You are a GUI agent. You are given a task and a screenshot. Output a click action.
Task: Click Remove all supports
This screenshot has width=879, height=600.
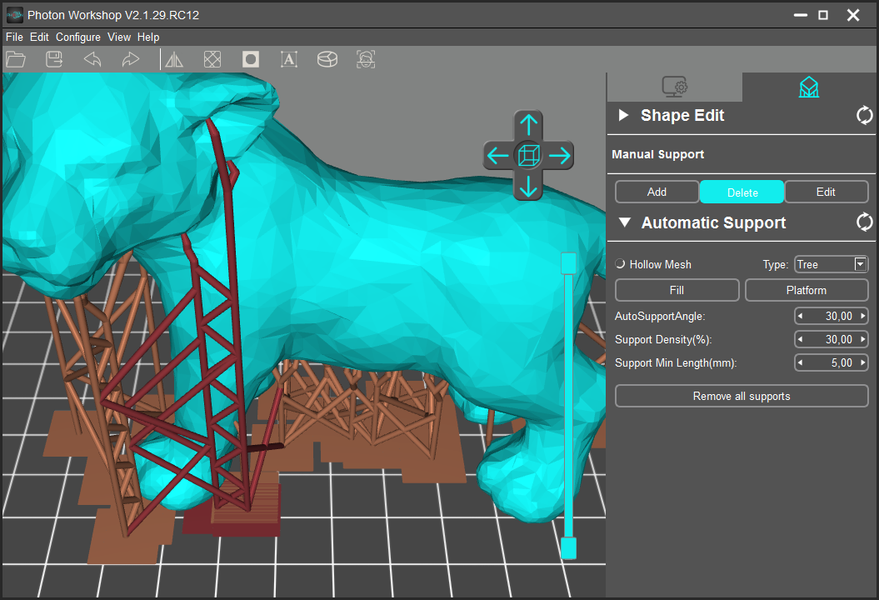742,396
